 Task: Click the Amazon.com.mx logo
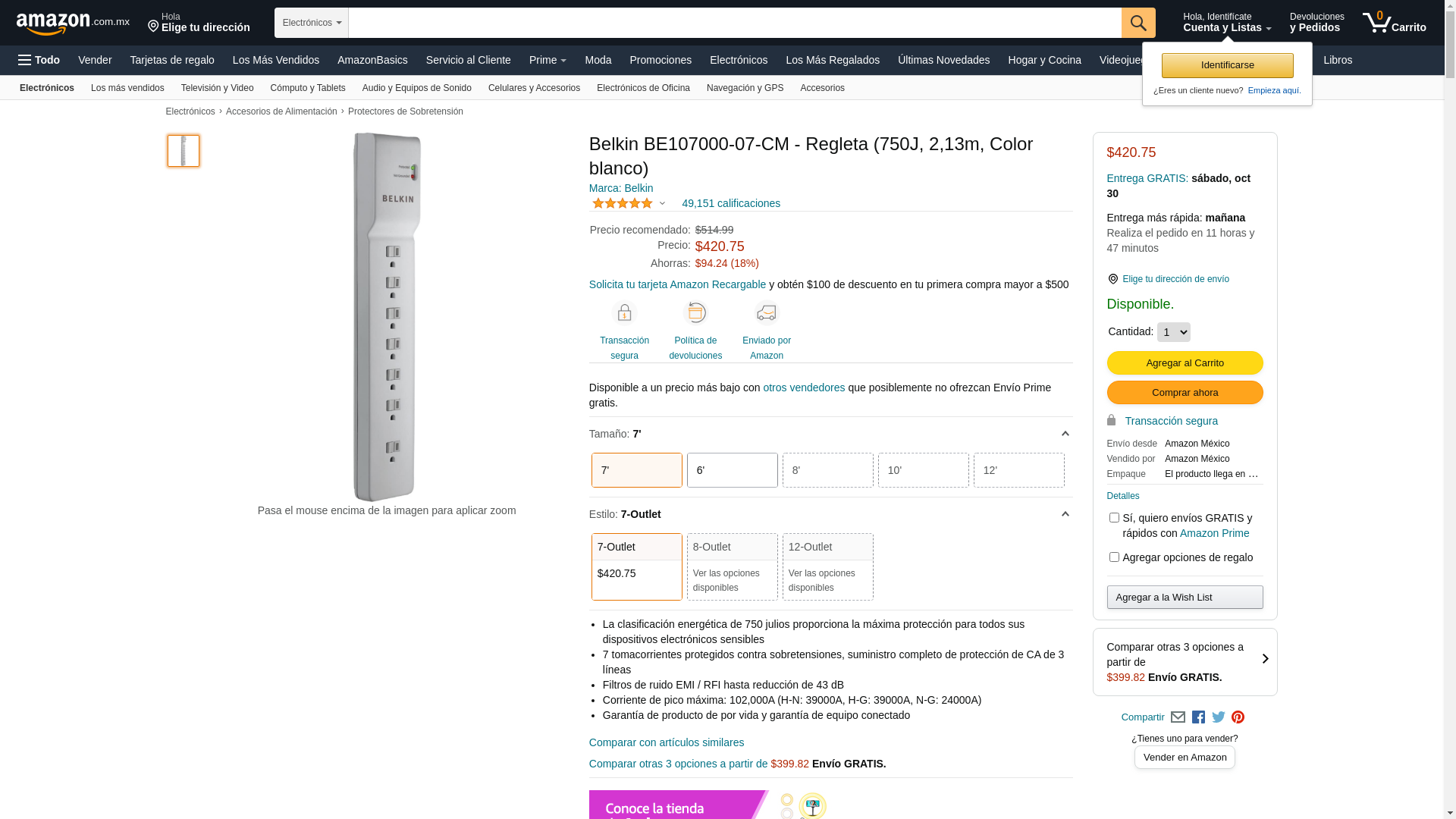(x=72, y=23)
